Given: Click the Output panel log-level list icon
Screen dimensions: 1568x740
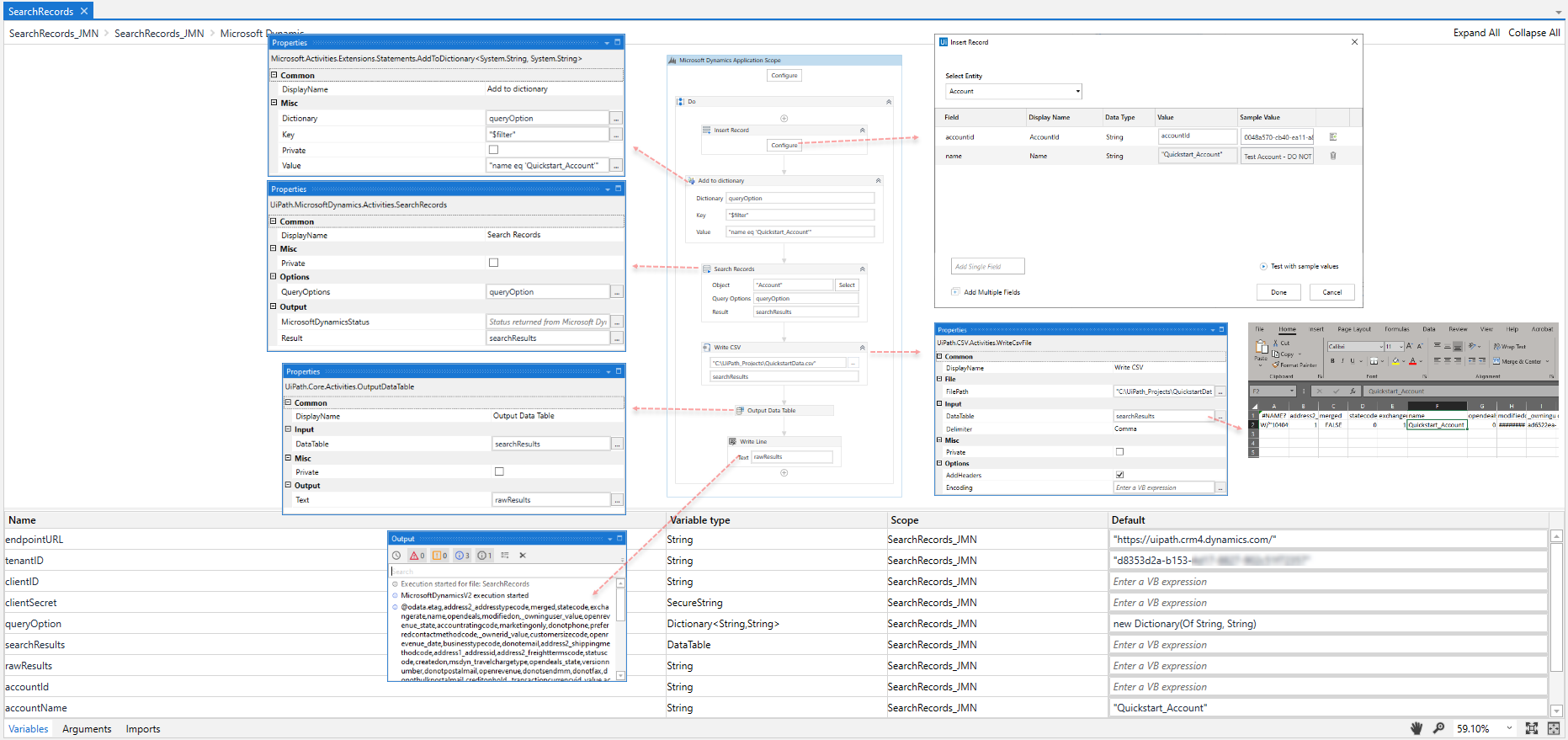Looking at the screenshot, I should [x=505, y=556].
